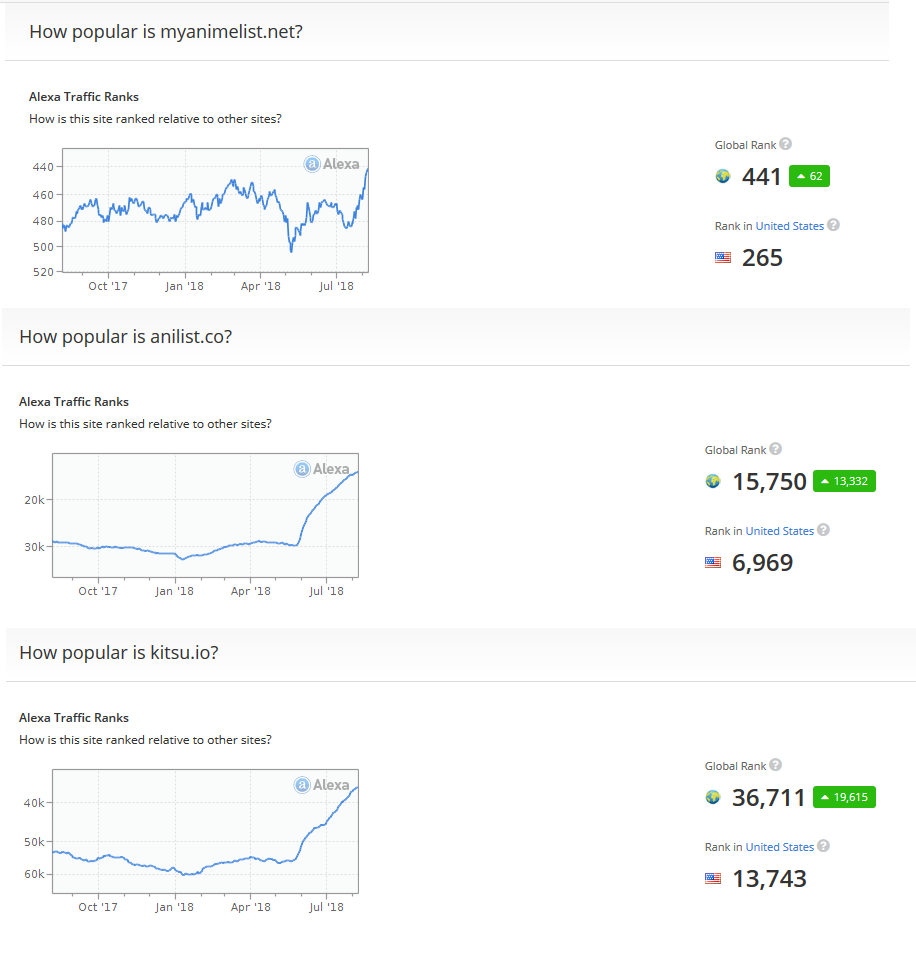The width and height of the screenshot is (916, 960).
Task: Click help icon beside kitsu US rank
Action: tap(823, 846)
